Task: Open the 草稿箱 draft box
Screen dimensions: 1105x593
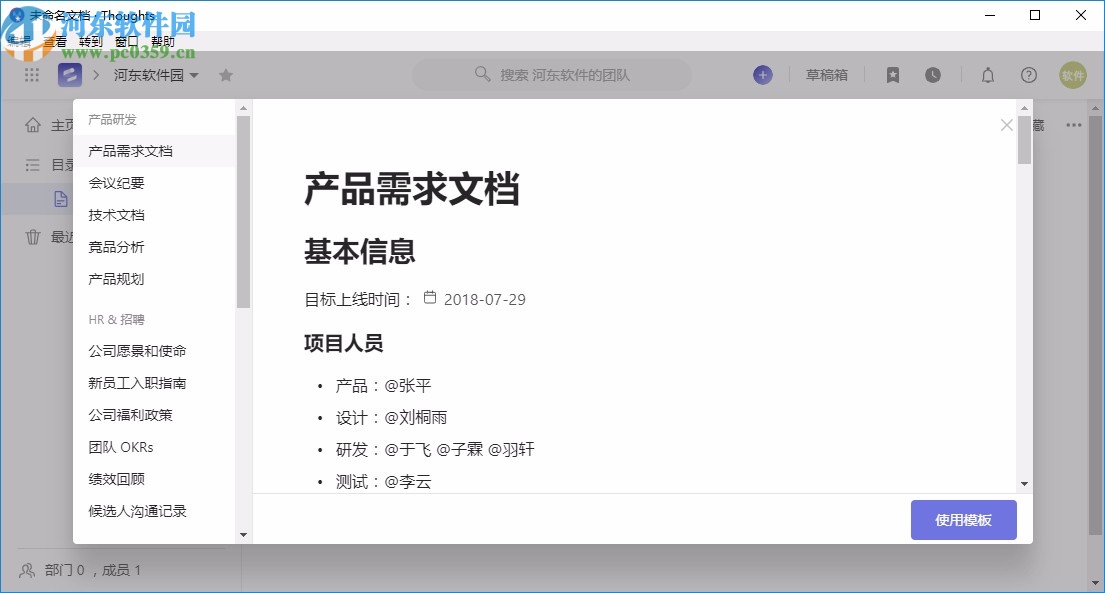Action: [x=827, y=75]
